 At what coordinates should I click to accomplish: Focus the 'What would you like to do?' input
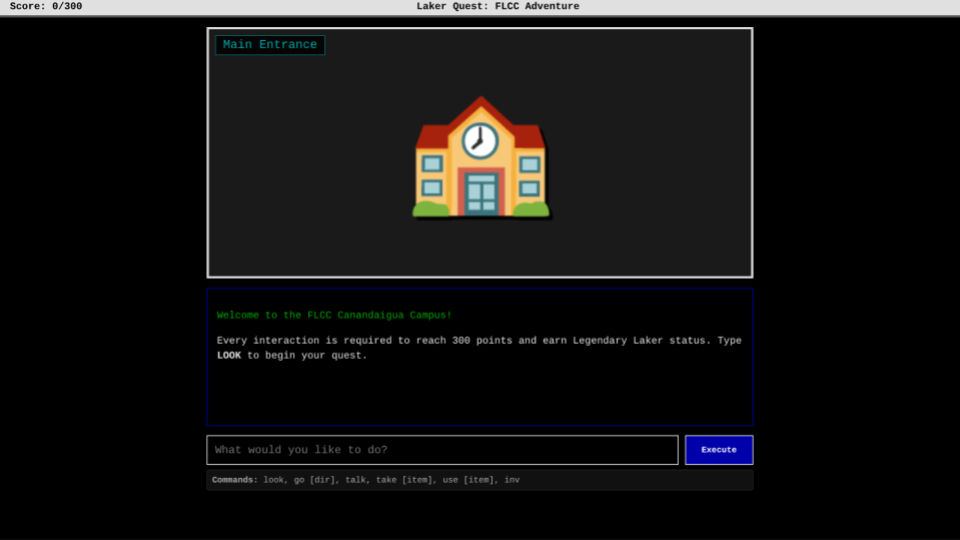(x=442, y=450)
